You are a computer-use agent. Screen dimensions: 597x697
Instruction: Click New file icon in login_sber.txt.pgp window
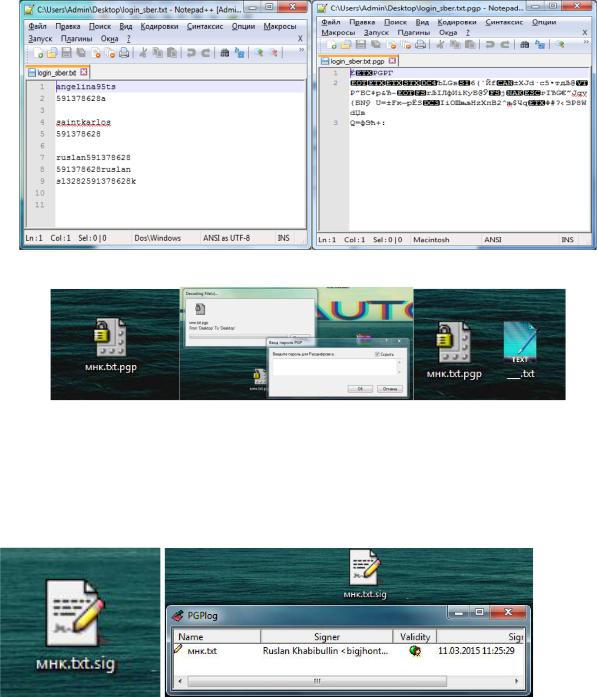[332, 44]
